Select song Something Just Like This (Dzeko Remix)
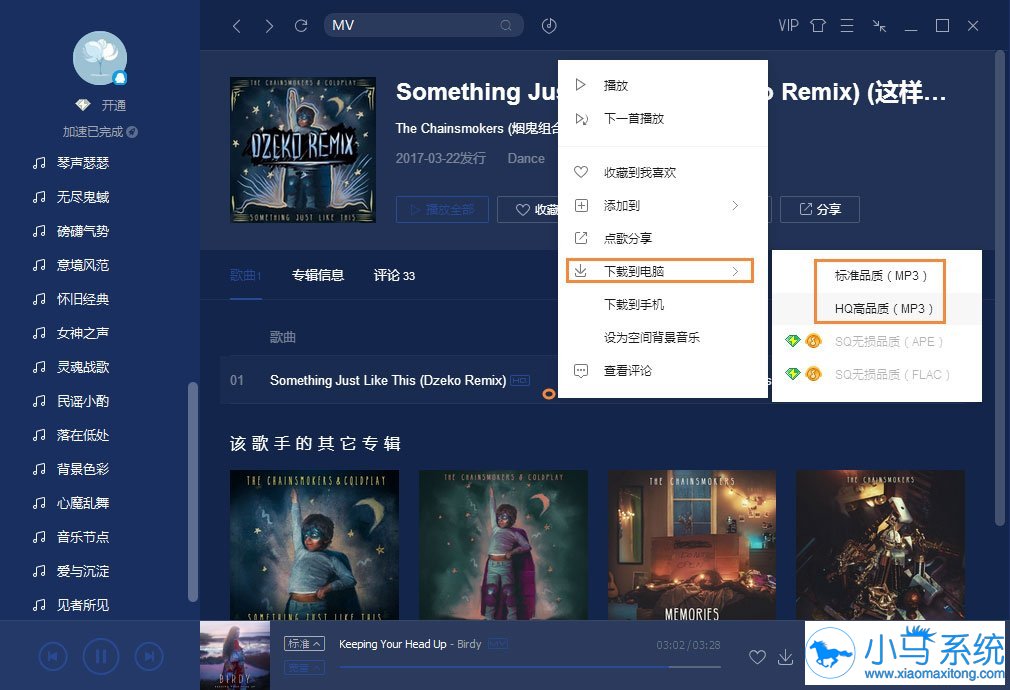This screenshot has width=1010, height=690. [x=389, y=381]
